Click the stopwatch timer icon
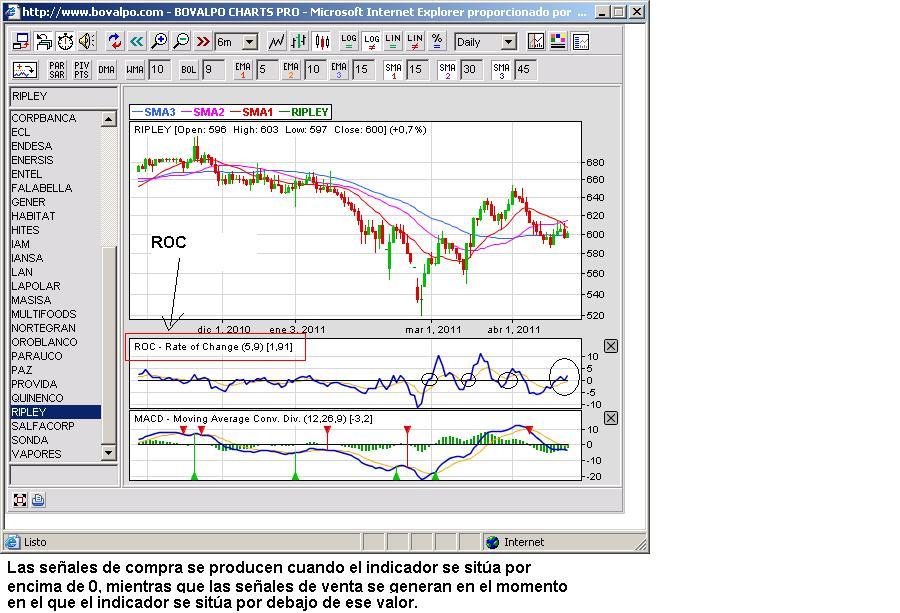Screen dimensions: 900x613 point(65,41)
